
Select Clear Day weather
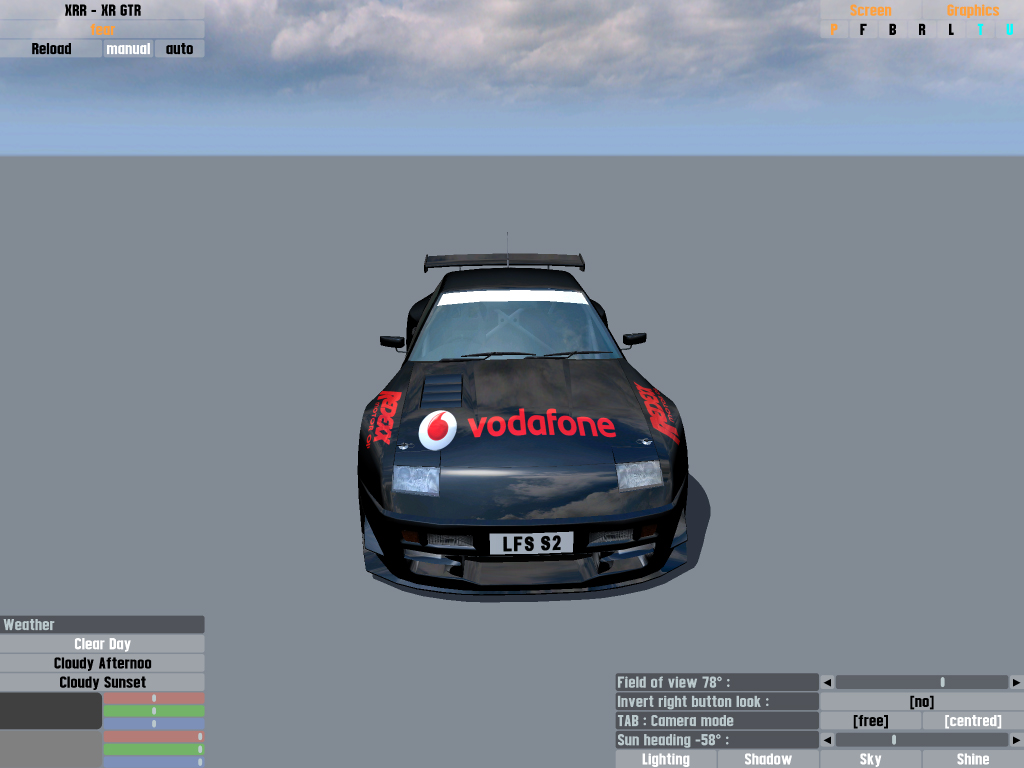click(x=103, y=644)
